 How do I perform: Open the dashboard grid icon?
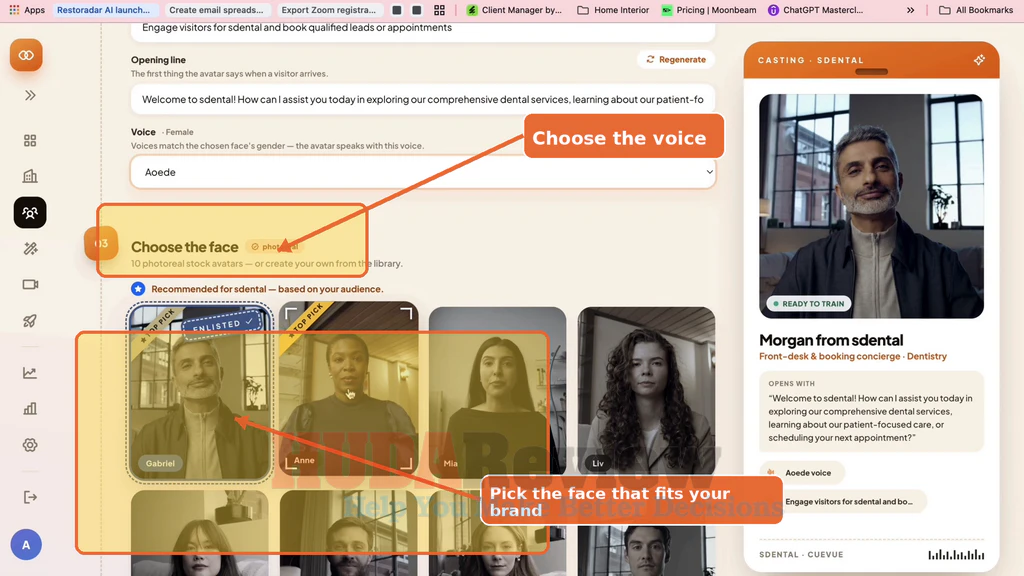coord(30,141)
